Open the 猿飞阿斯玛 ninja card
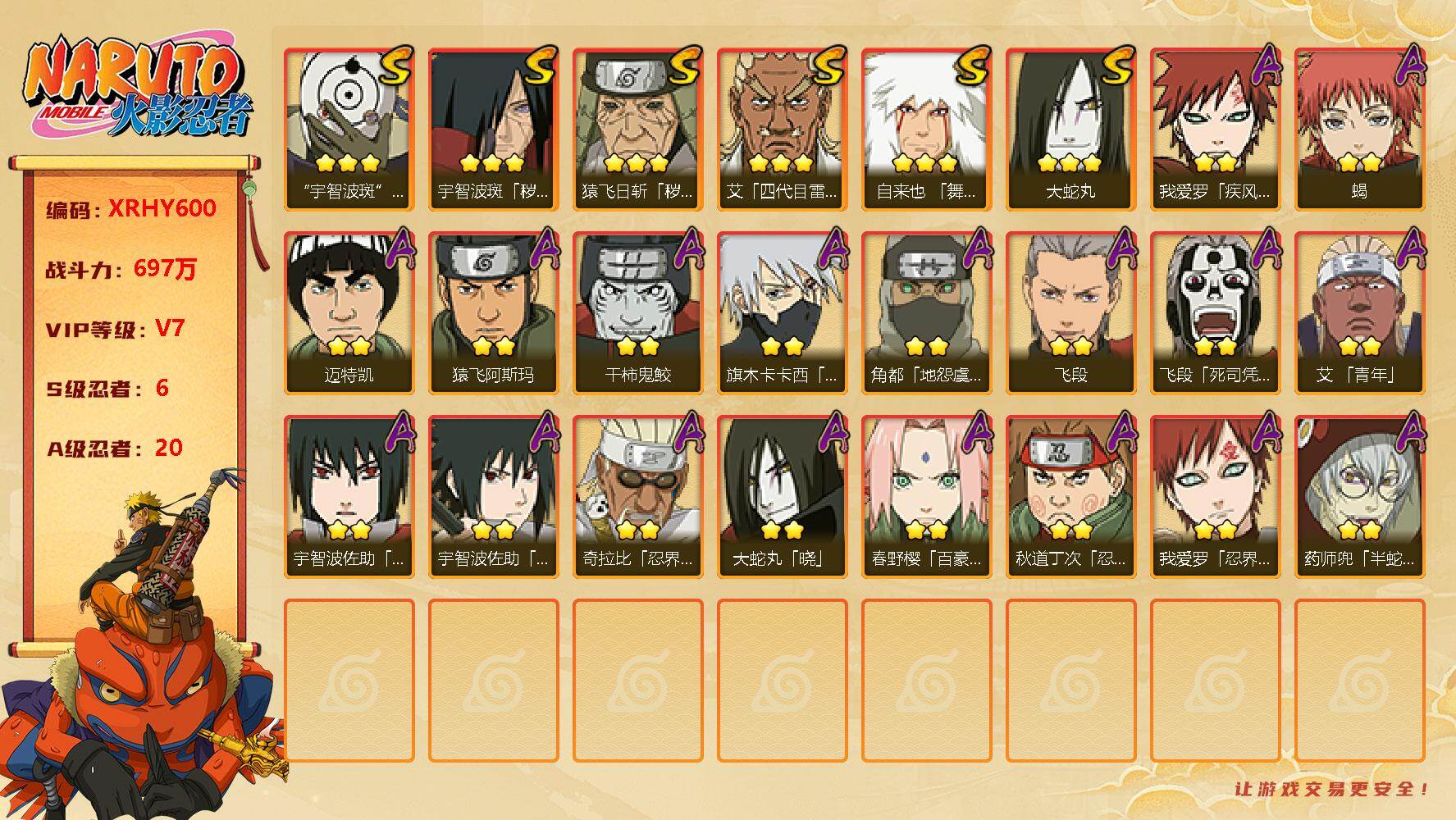The height and width of the screenshot is (820, 1456). point(493,313)
